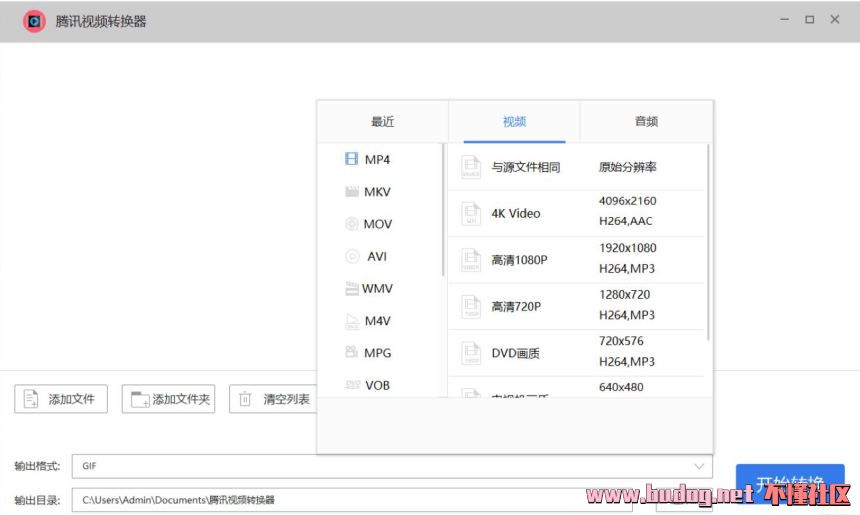The height and width of the screenshot is (515, 860).
Task: Click the file icon beside 4K Video
Action: coord(471,213)
